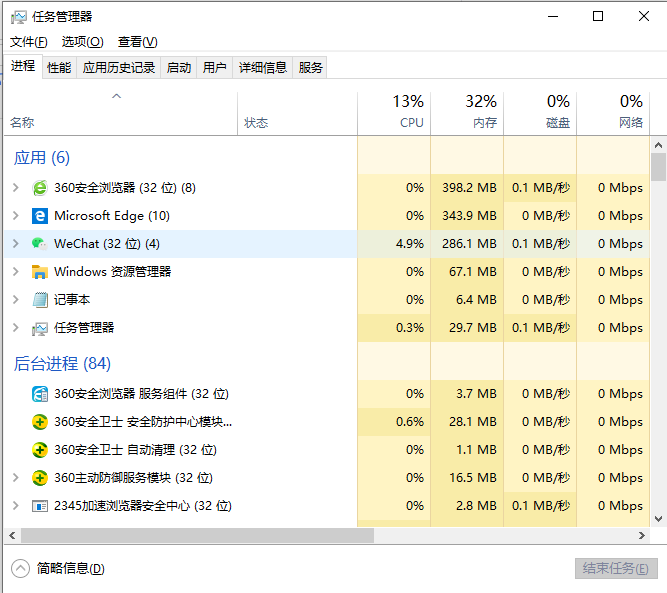Screen dimensions: 667x593
Task: Sort by the 磁盘 column header
Action: coord(540,113)
